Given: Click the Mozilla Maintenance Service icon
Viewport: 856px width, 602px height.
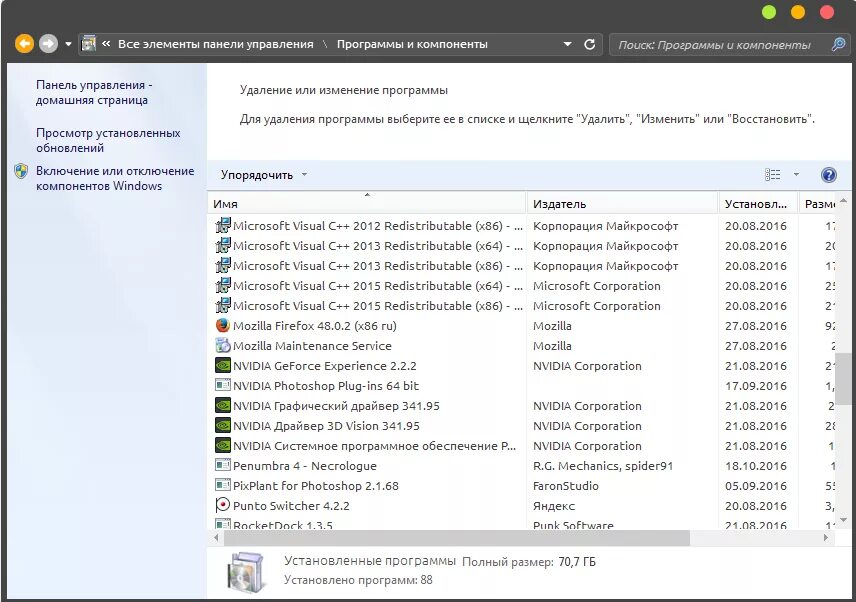Looking at the screenshot, I should click(x=223, y=345).
